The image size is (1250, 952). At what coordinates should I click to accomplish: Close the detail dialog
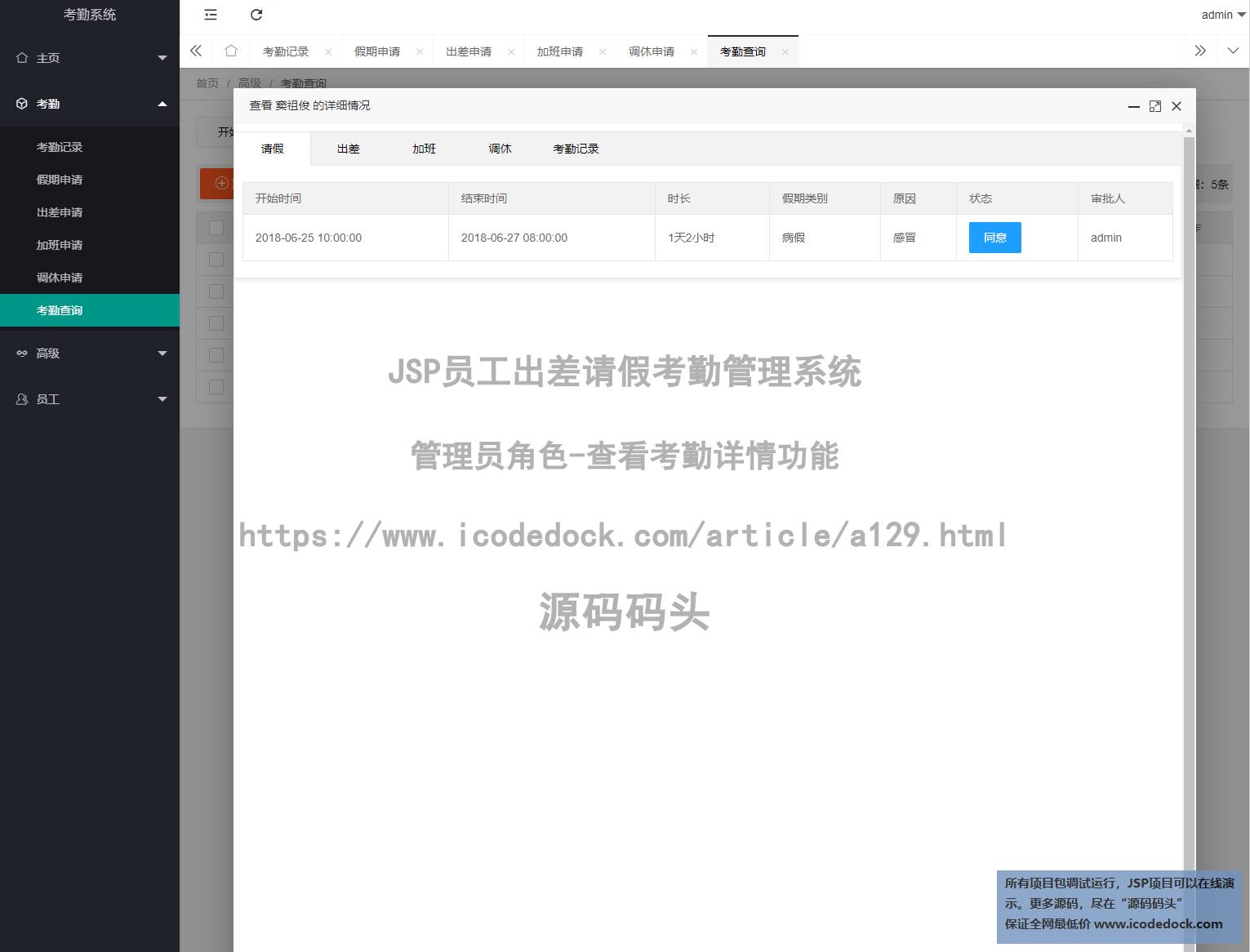1177,106
